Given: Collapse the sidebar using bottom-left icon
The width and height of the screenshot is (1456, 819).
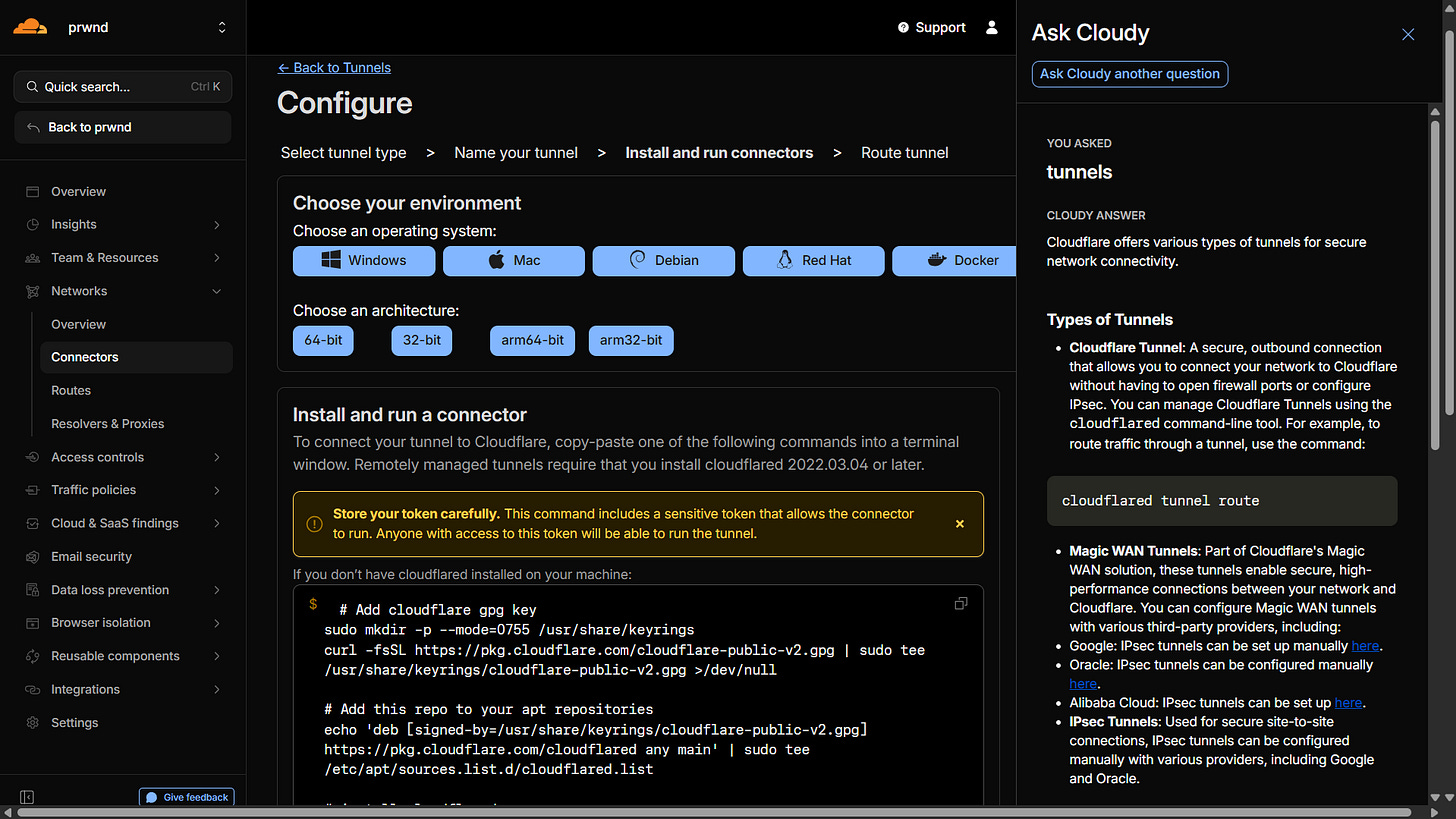Looking at the screenshot, I should (27, 797).
